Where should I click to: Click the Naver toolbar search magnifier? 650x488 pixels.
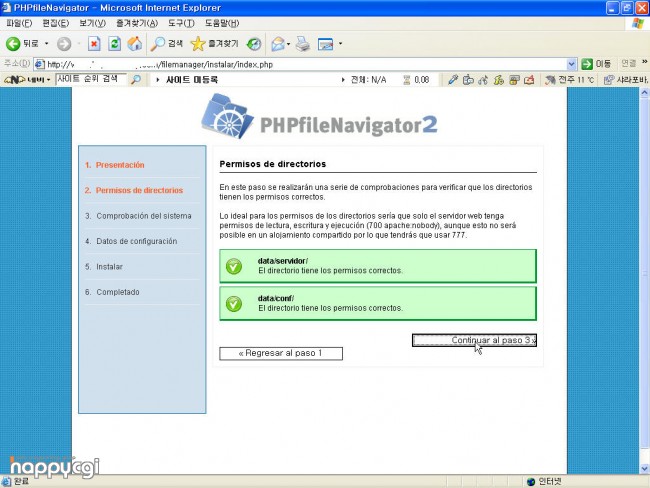(x=136, y=80)
